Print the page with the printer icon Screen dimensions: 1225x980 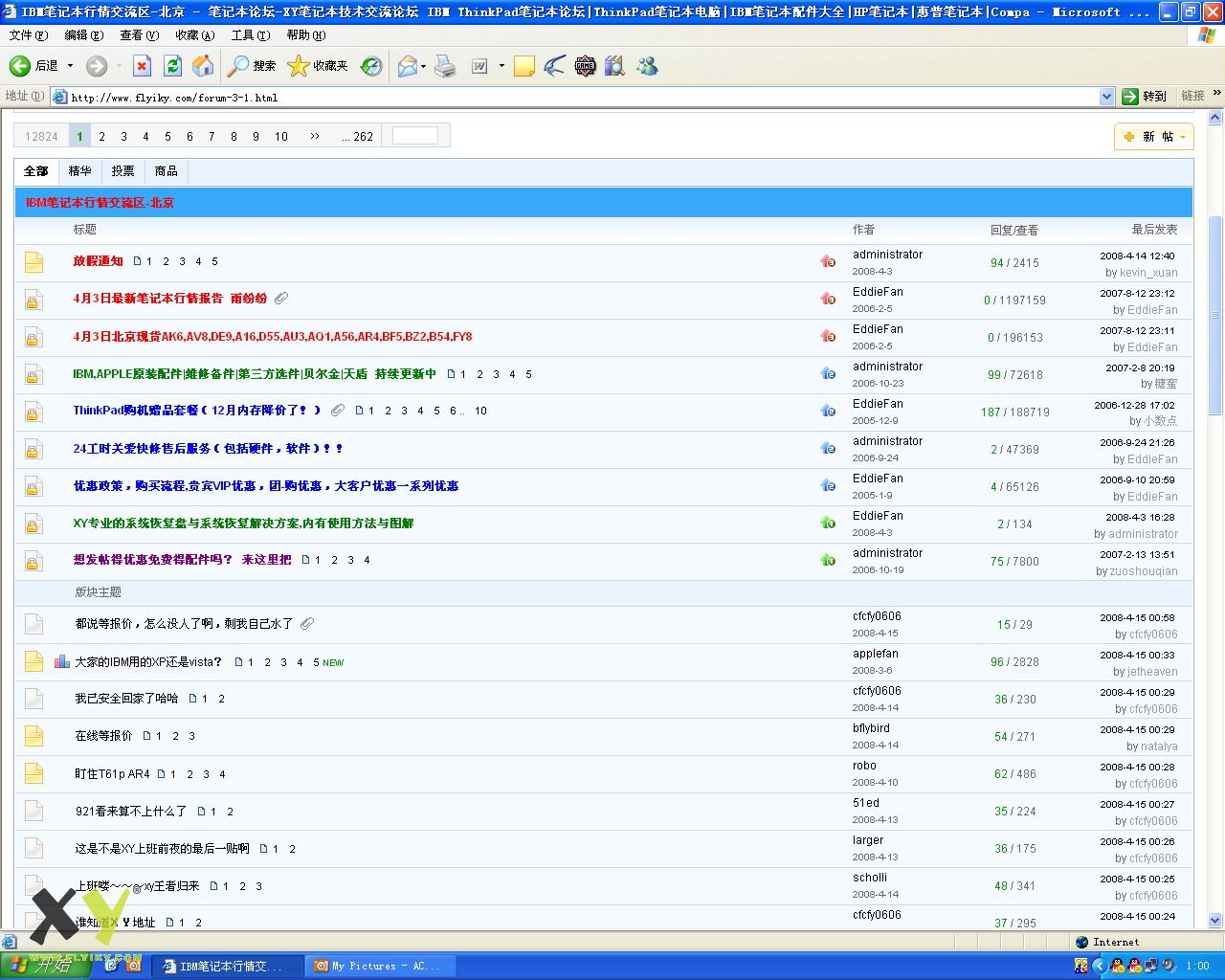tap(445, 66)
